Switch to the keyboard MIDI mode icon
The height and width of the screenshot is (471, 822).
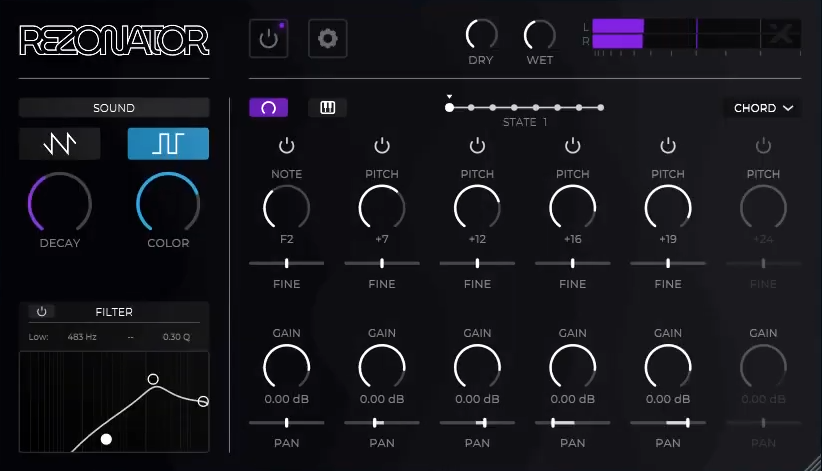327,108
